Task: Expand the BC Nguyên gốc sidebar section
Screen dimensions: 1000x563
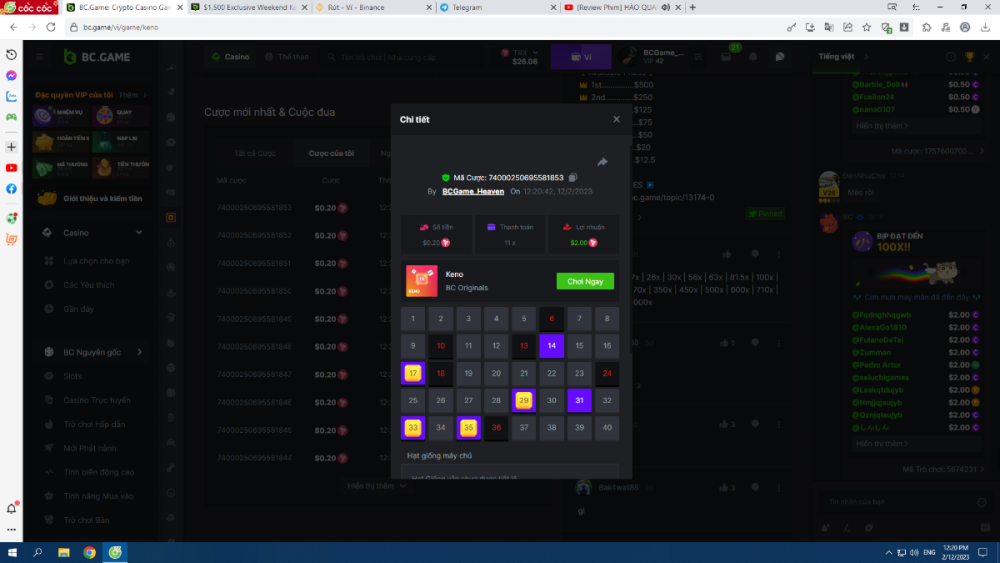Action: pos(139,352)
